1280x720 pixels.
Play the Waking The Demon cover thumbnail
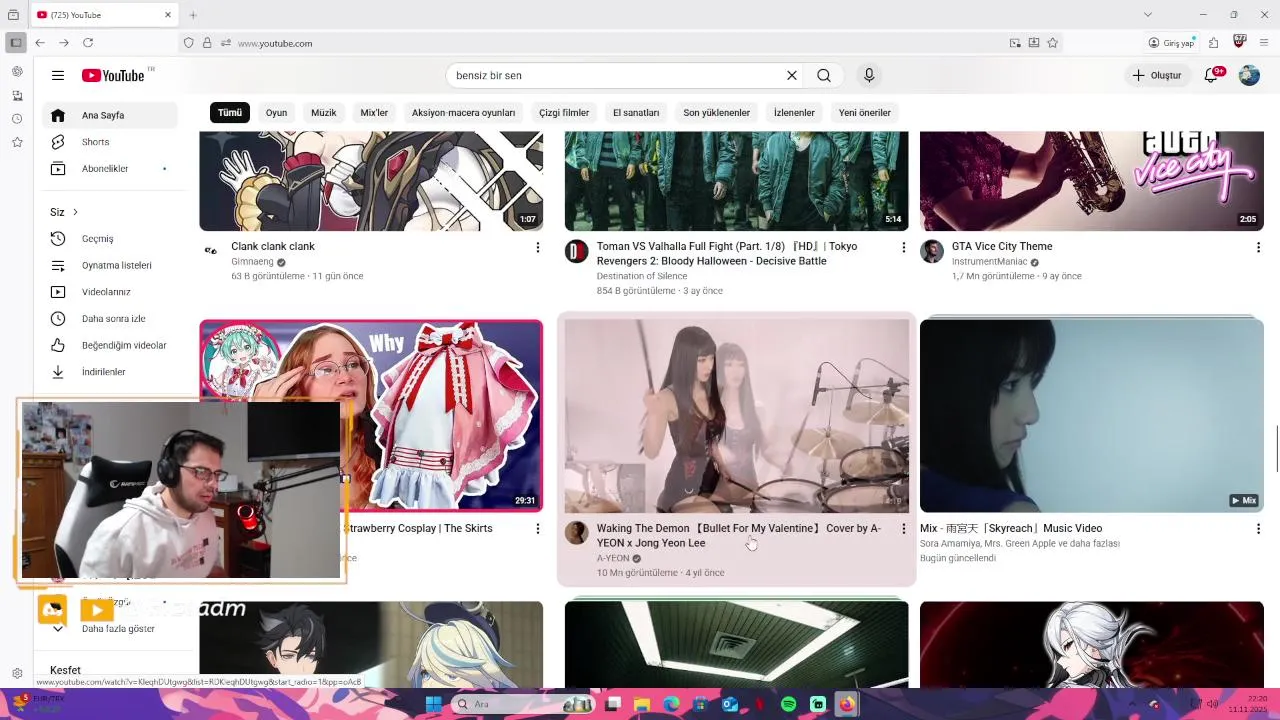[737, 416]
